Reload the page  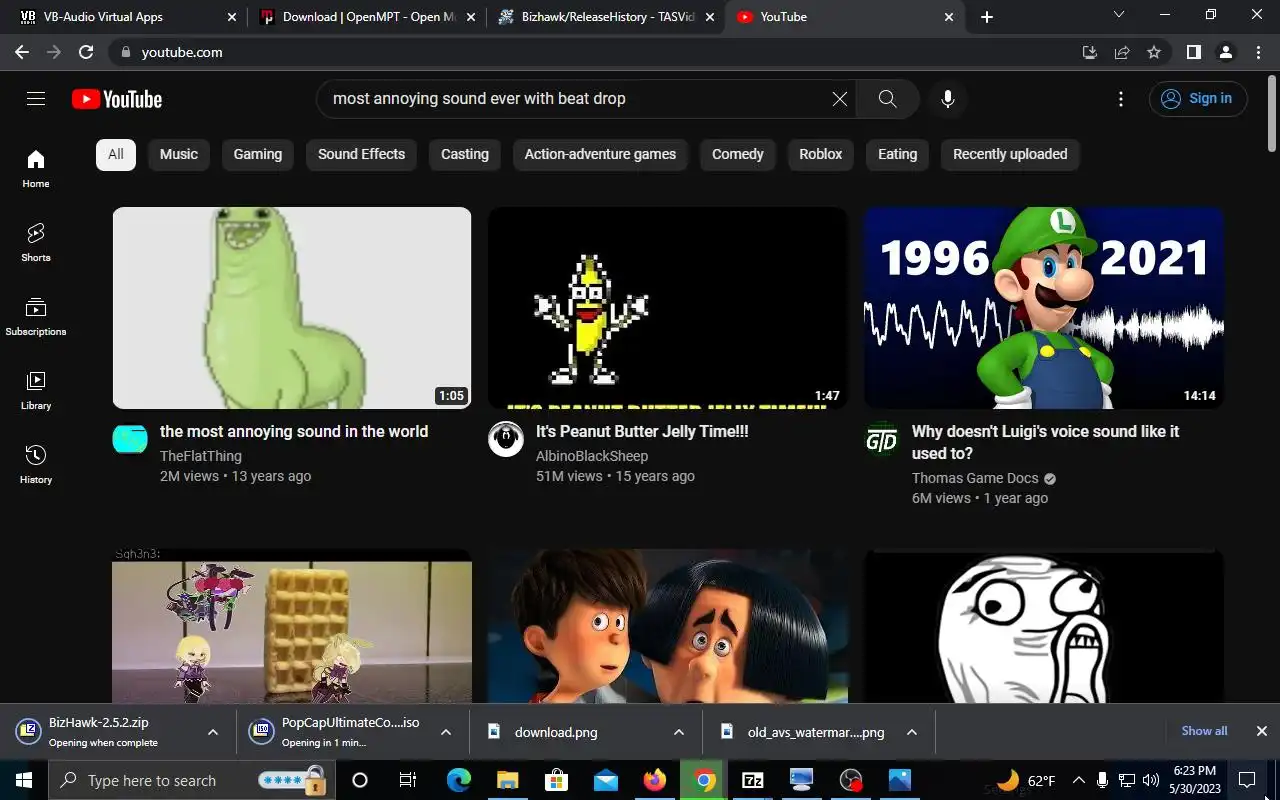click(x=86, y=52)
